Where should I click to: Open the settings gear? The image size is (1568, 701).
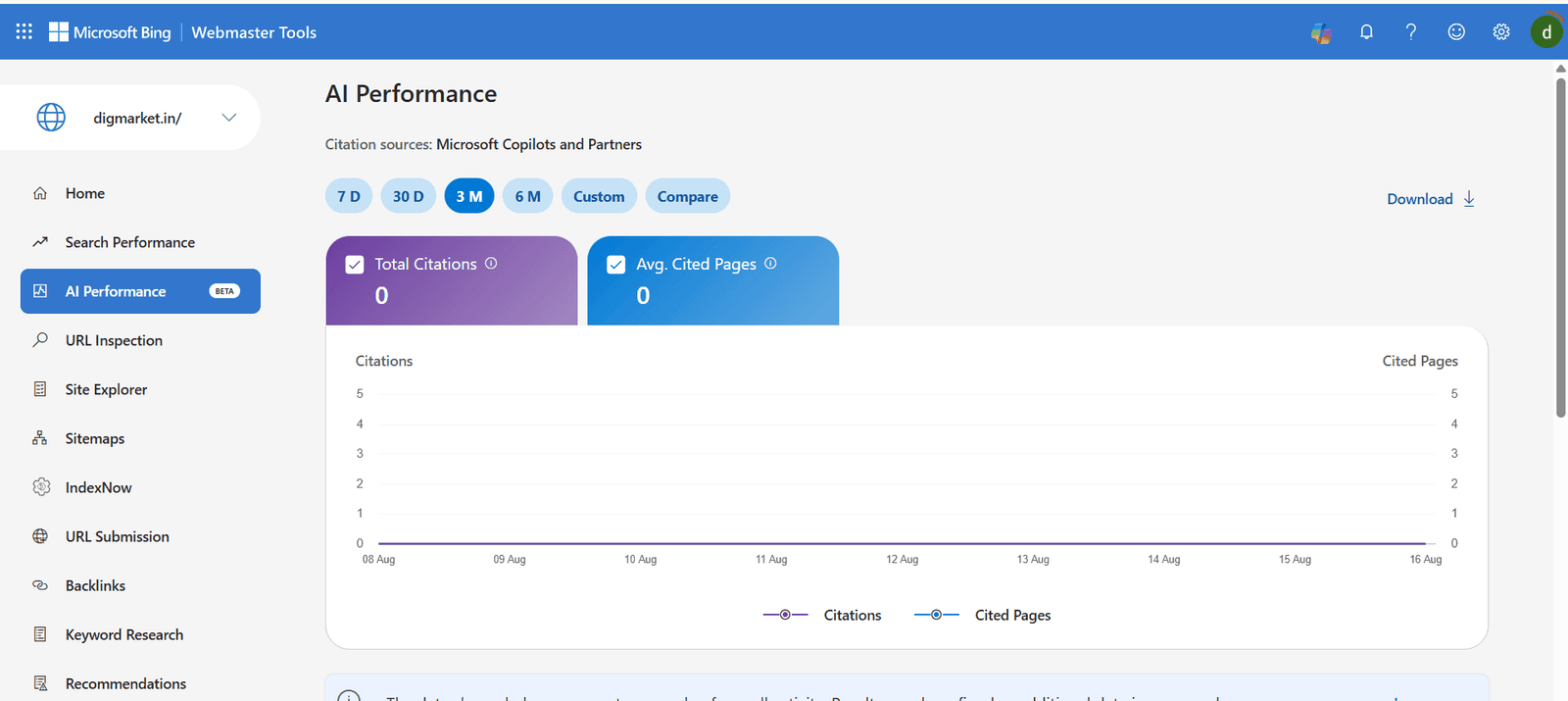pos(1501,32)
